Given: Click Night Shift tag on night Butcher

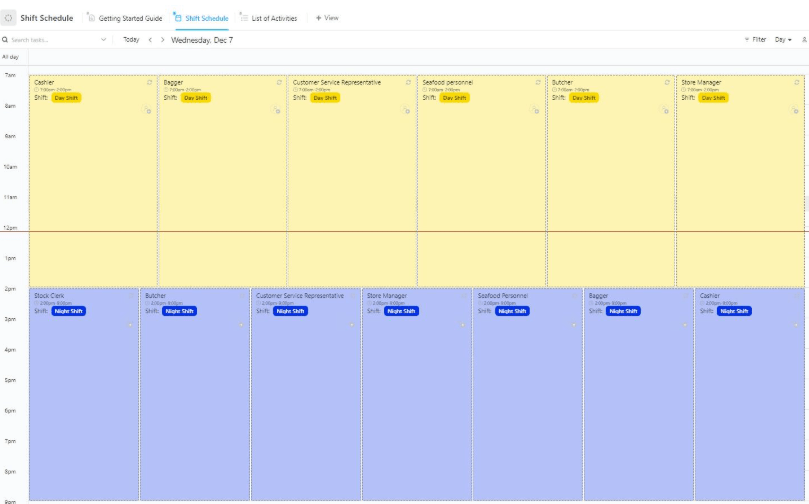Looking at the screenshot, I should [180, 311].
